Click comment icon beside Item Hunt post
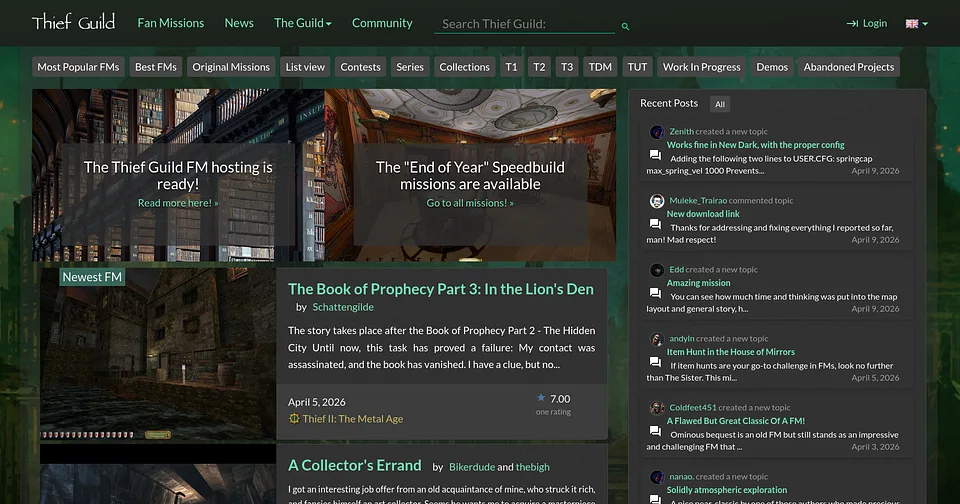 click(655, 362)
